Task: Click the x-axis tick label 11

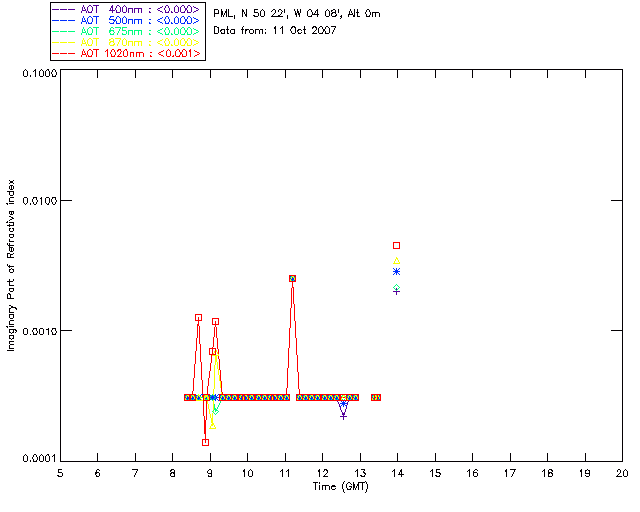Action: pos(285,473)
